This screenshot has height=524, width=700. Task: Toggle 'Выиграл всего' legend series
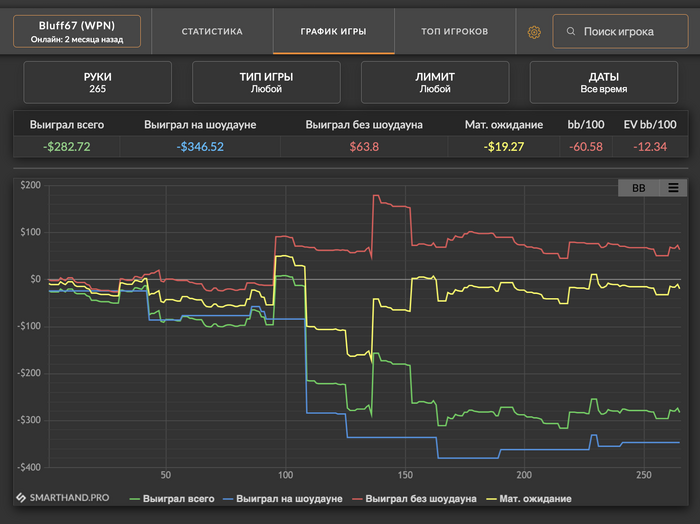coord(172,499)
